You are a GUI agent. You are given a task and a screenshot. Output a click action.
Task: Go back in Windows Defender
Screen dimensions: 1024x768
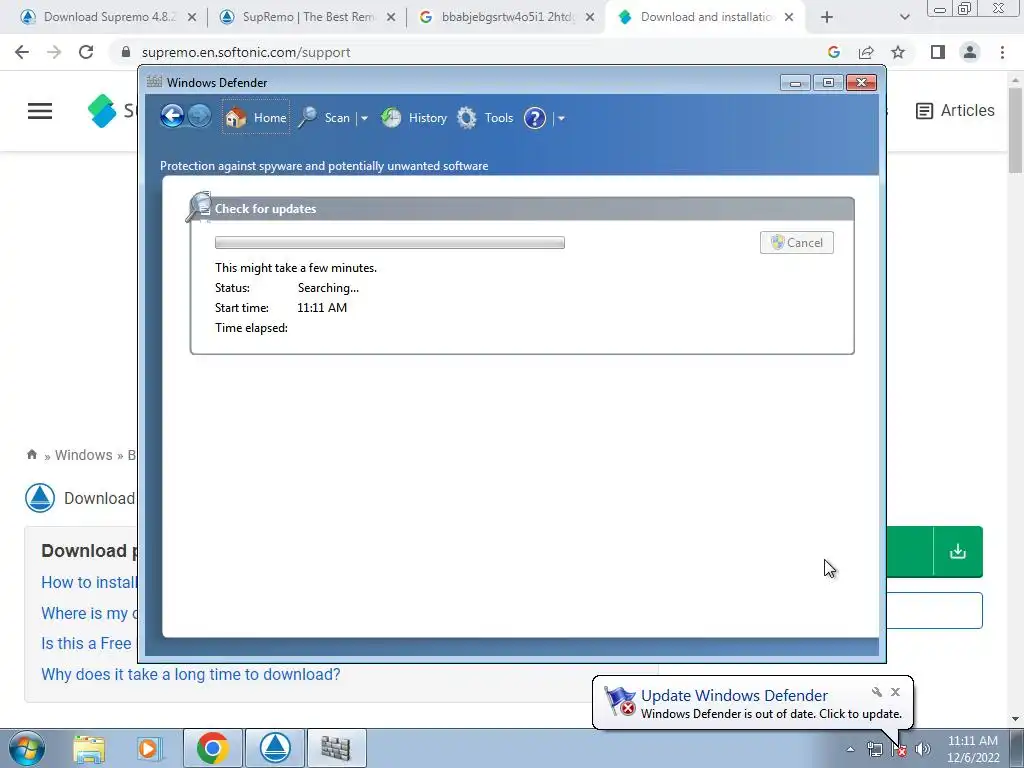172,117
